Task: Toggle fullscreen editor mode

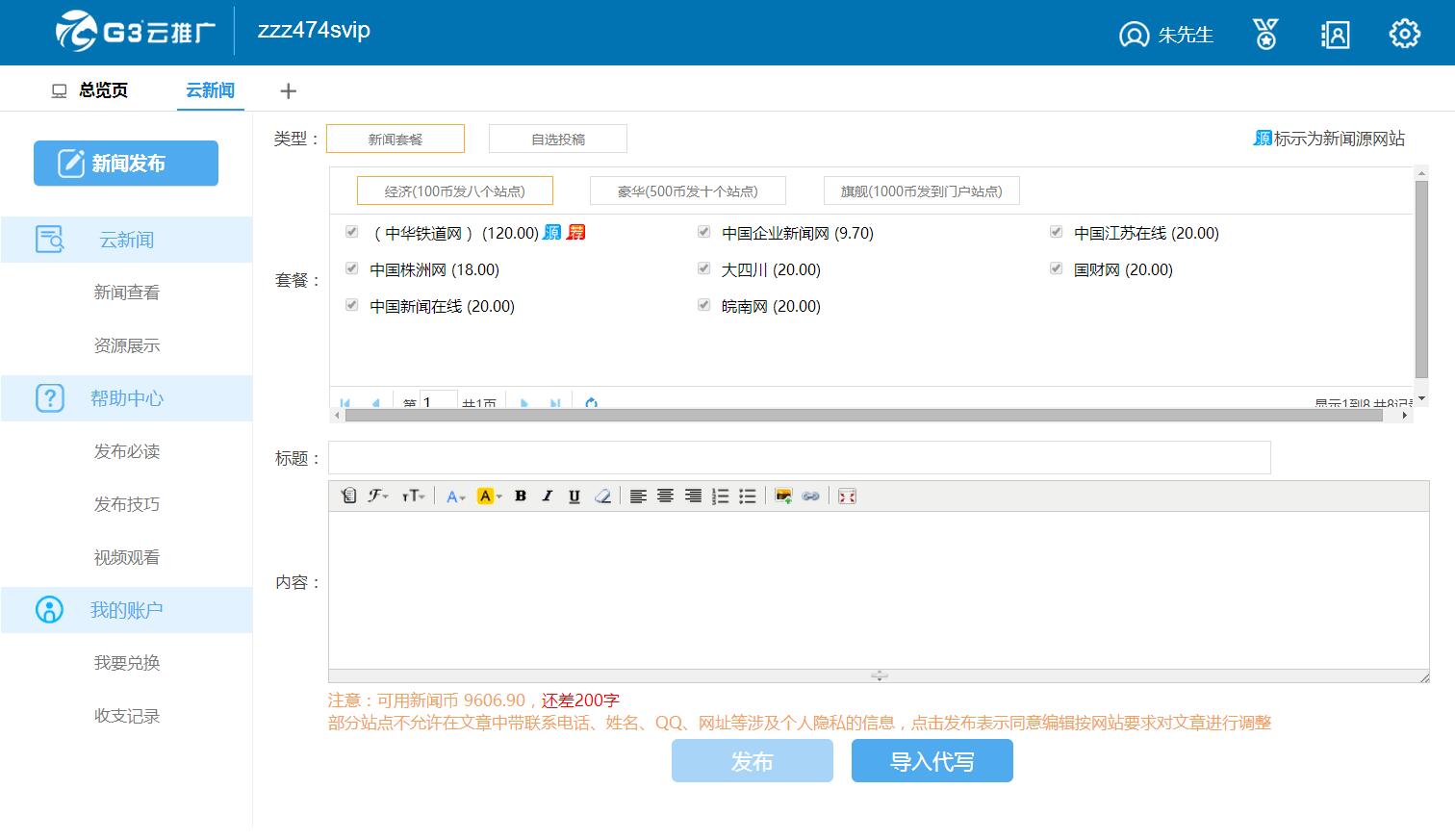Action: (847, 496)
